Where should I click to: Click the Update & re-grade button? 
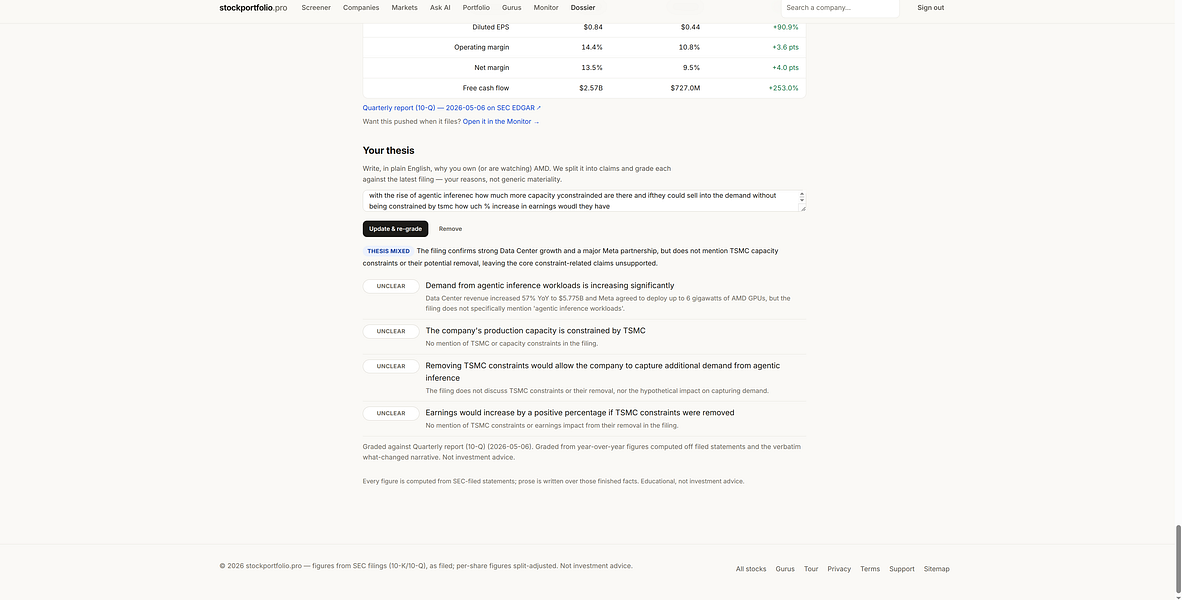(x=395, y=229)
